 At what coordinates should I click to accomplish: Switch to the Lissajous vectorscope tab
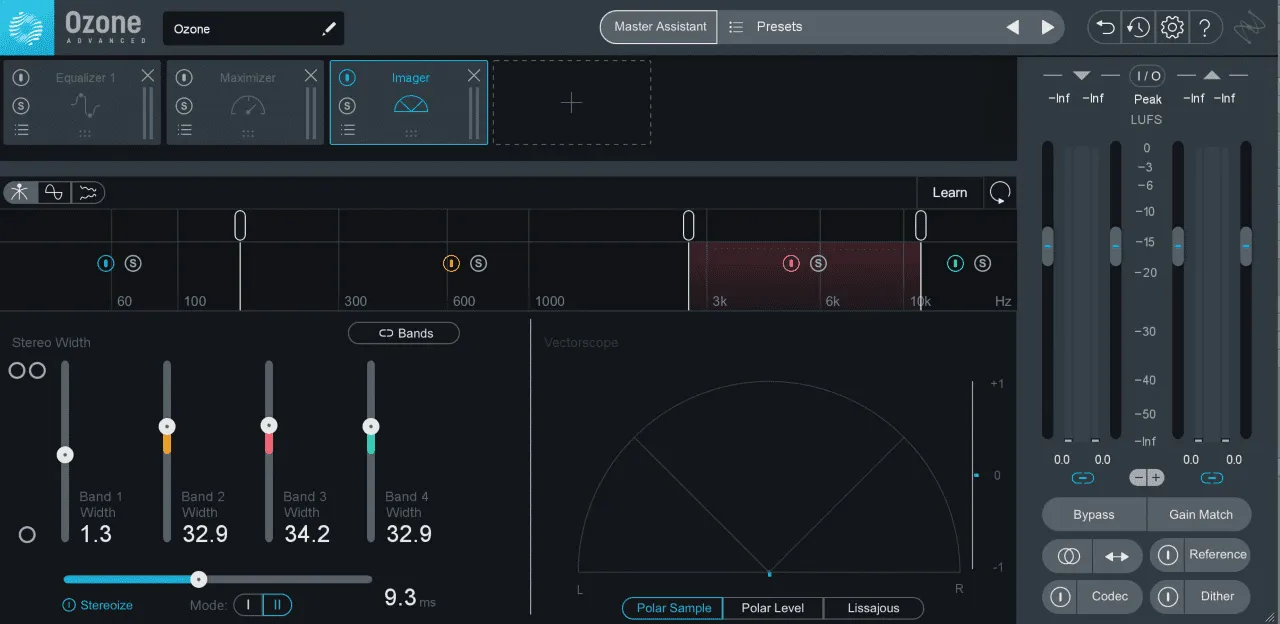click(x=873, y=608)
